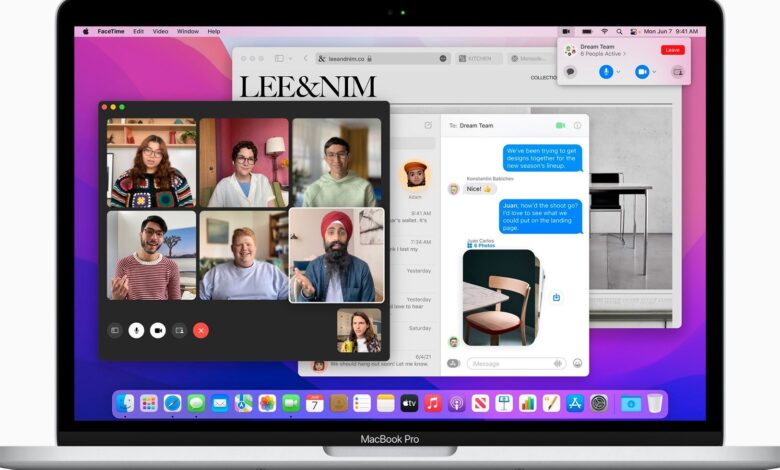Expand microphone options chevron in Dream Team panel
Image resolution: width=780 pixels, height=470 pixels.
click(618, 72)
